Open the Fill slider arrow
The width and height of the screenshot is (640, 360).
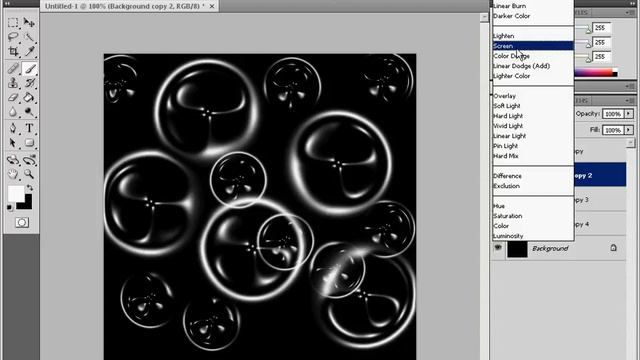coord(629,130)
